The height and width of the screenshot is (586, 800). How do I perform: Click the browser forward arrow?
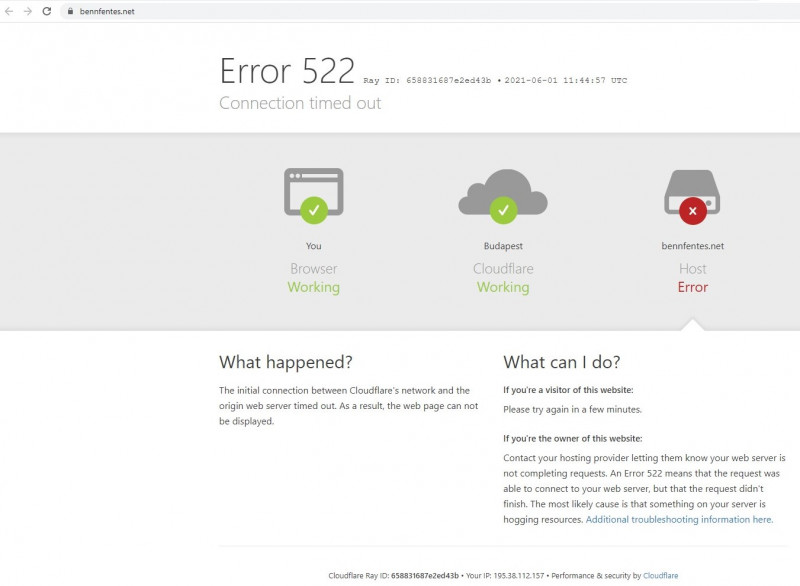coord(28,11)
